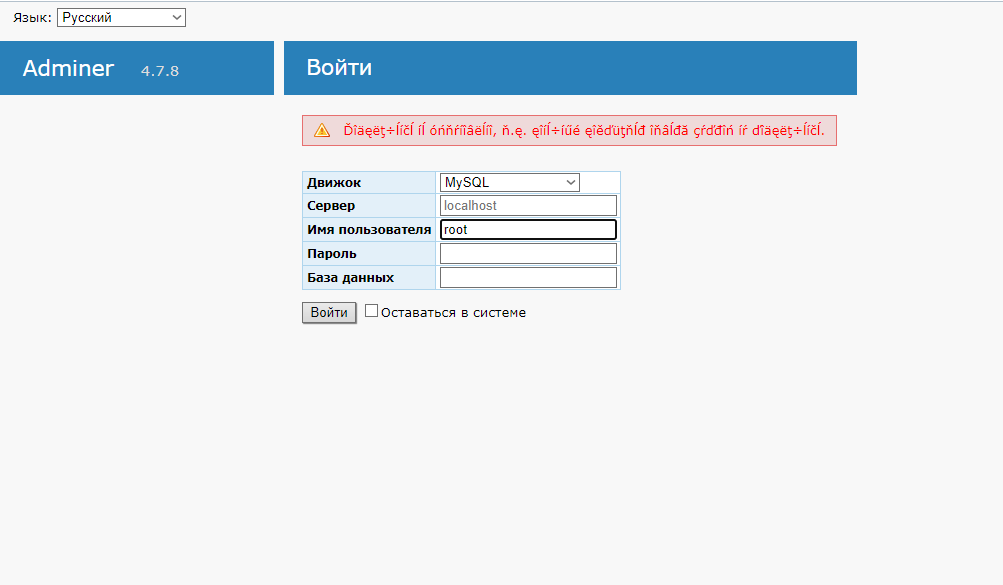The image size is (1003, 585).
Task: Click the Имя пользователя row label
Action: point(369,230)
